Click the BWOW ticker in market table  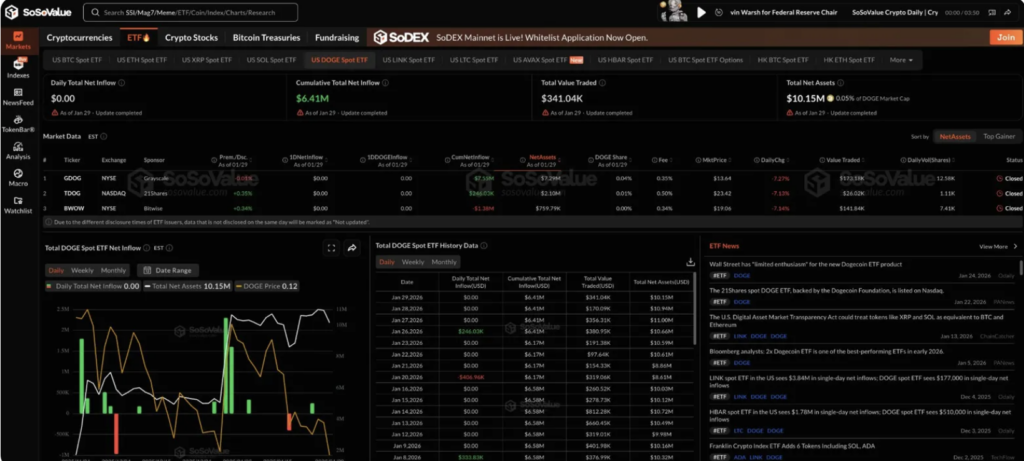point(72,208)
